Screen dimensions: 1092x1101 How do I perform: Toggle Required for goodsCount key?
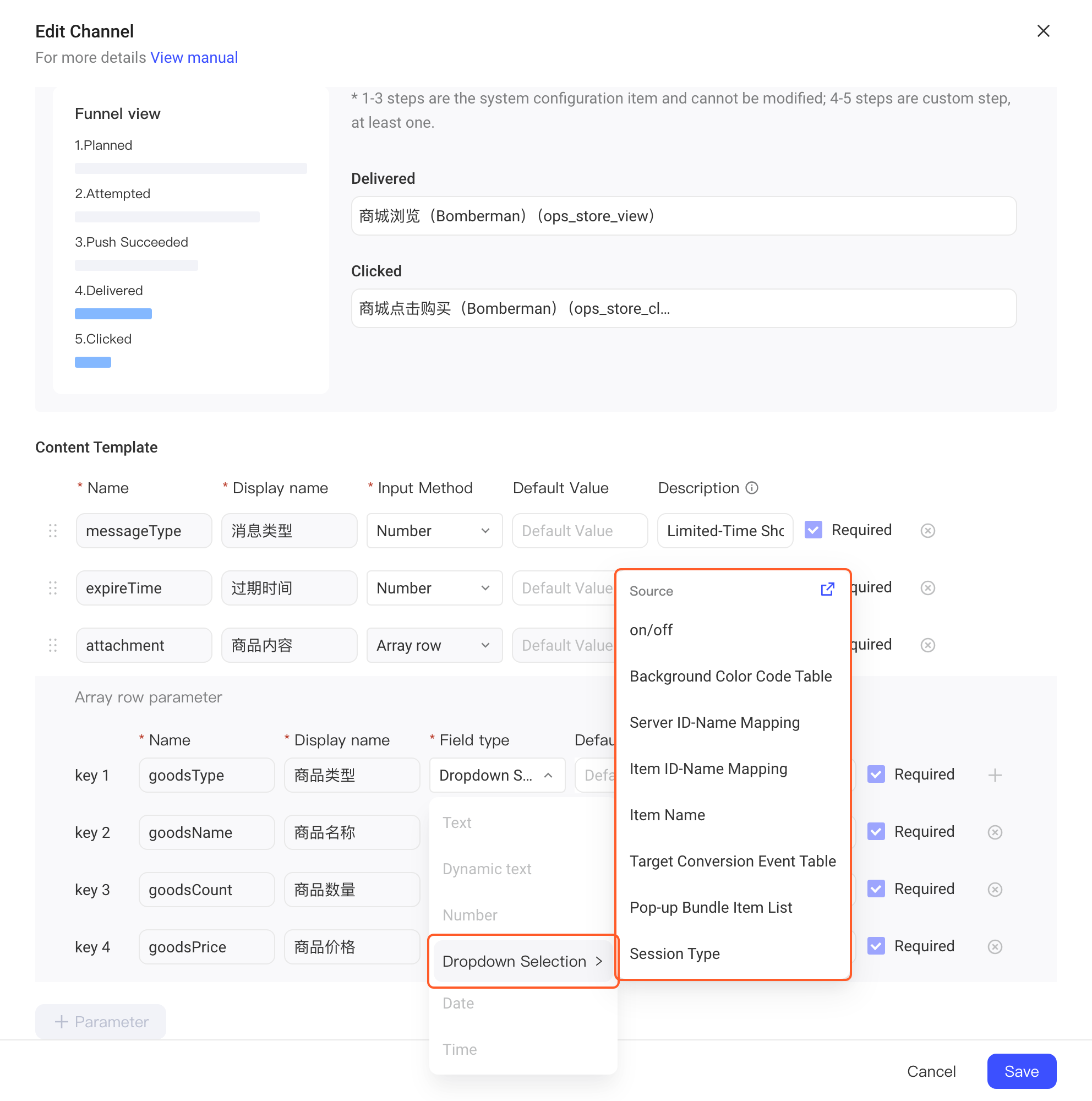coord(876,889)
